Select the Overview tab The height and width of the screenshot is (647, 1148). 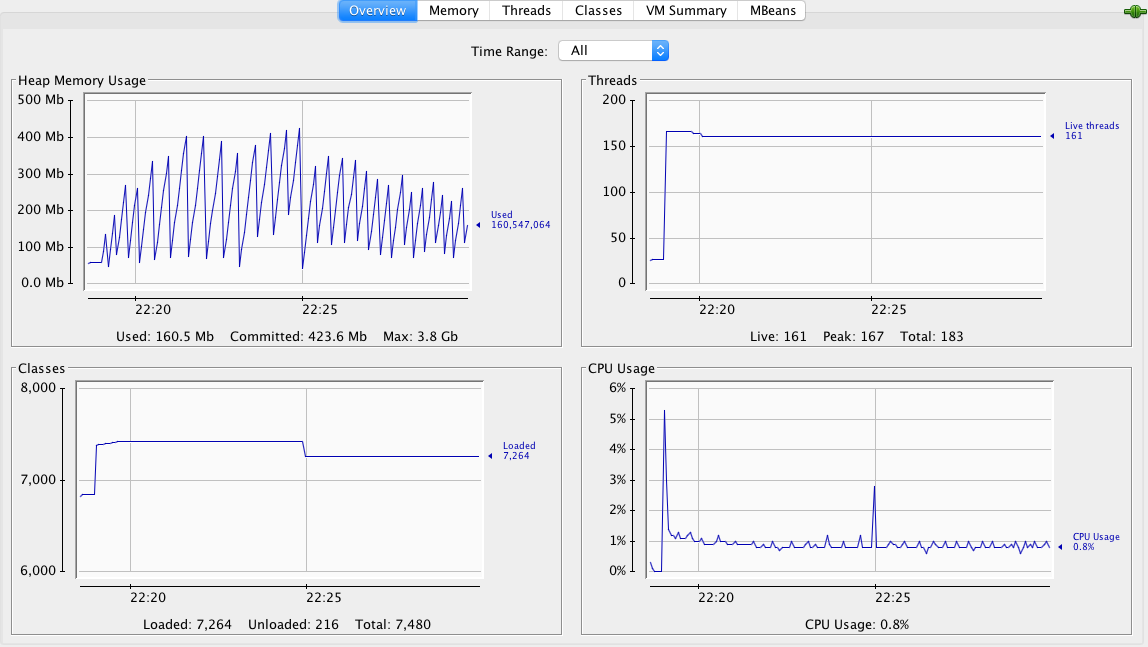coord(378,11)
